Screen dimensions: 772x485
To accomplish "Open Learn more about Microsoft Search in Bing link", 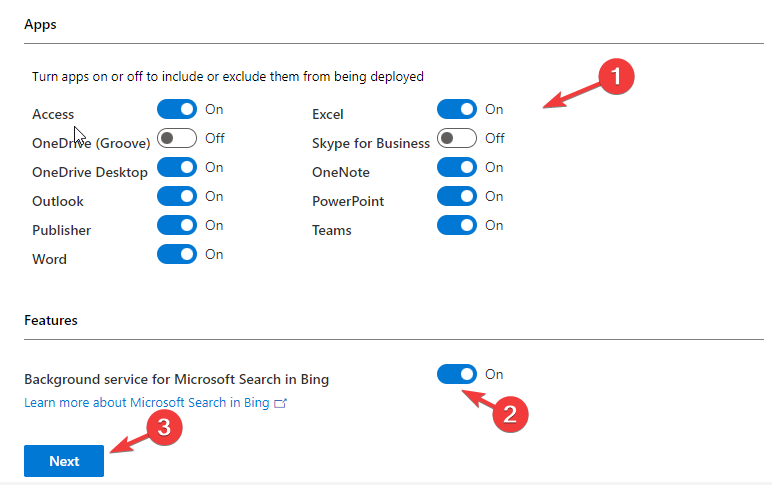I will pyautogui.click(x=147, y=403).
